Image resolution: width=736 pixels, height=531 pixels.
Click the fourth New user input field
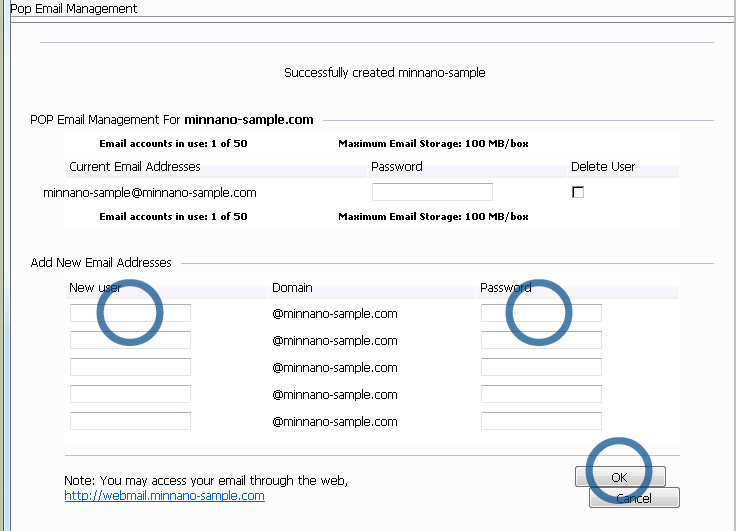pos(130,394)
